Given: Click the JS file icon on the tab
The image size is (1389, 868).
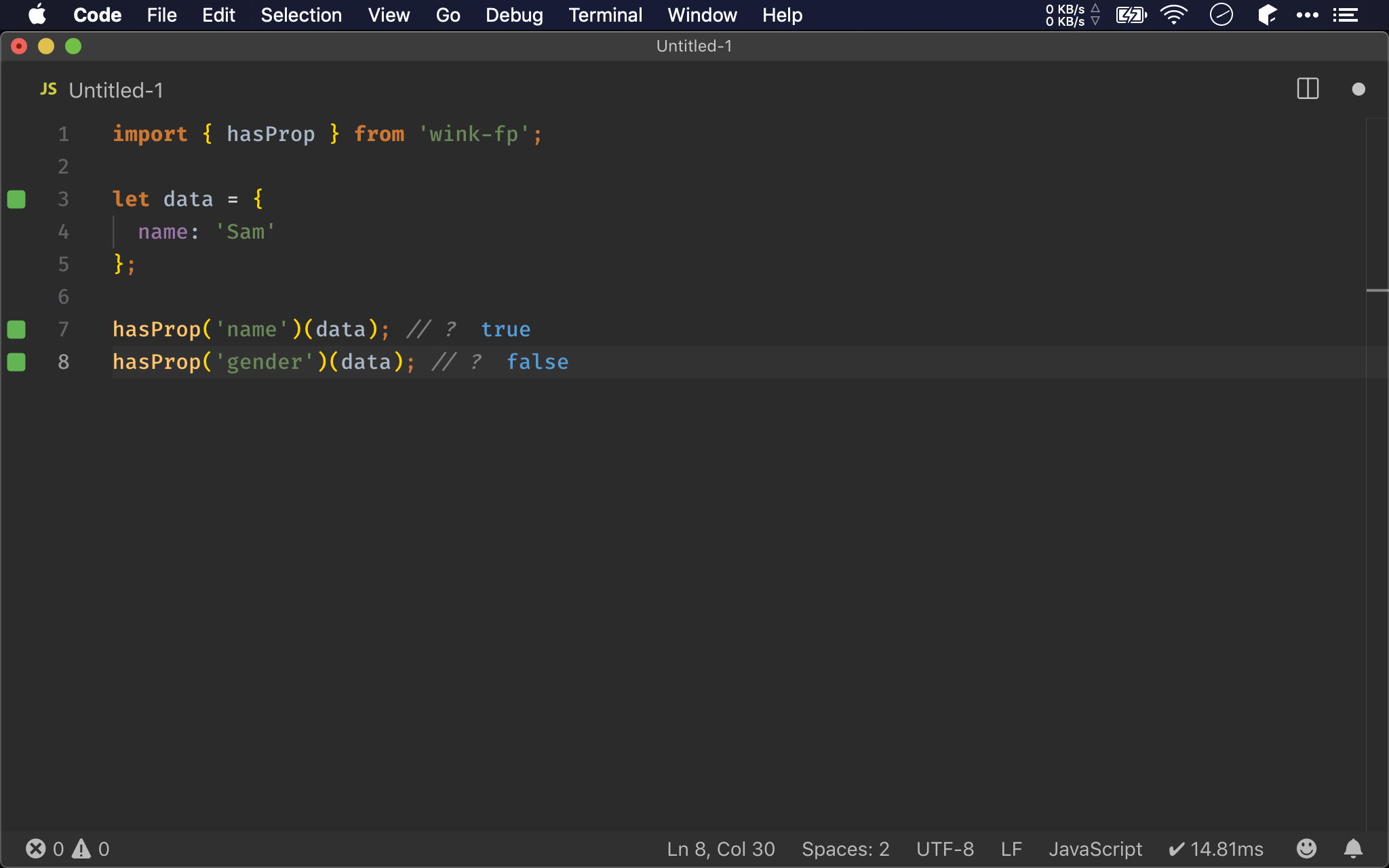Looking at the screenshot, I should pos(48,90).
